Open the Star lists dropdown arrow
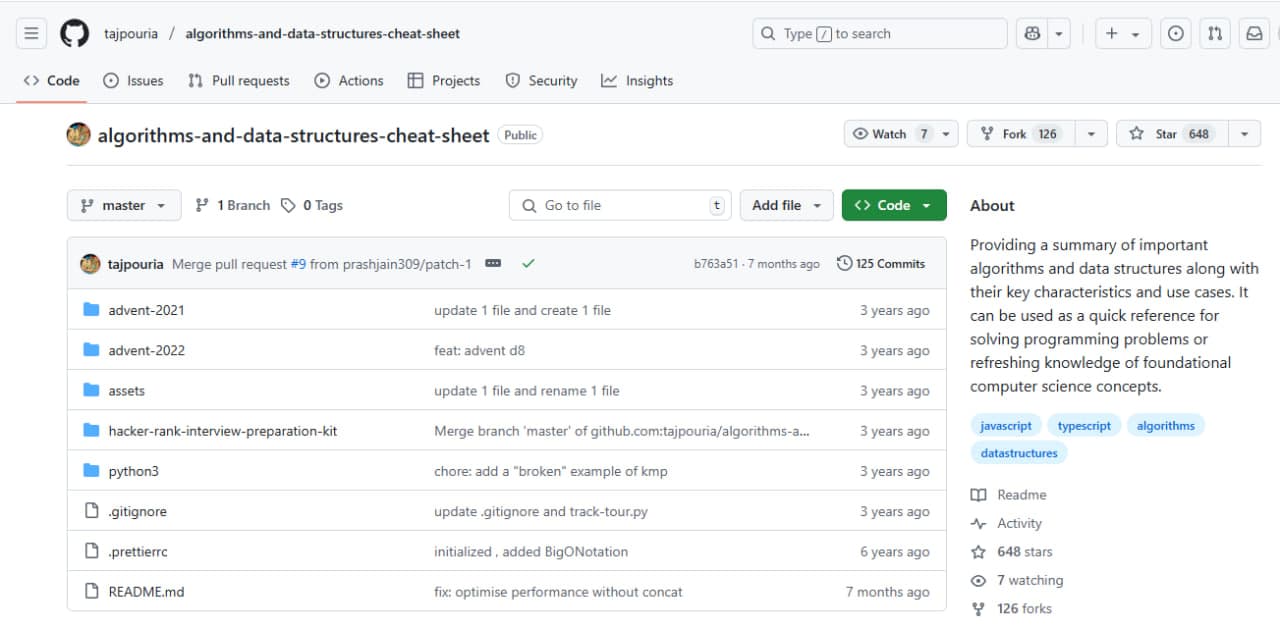This screenshot has height=627, width=1280. pos(1244,134)
